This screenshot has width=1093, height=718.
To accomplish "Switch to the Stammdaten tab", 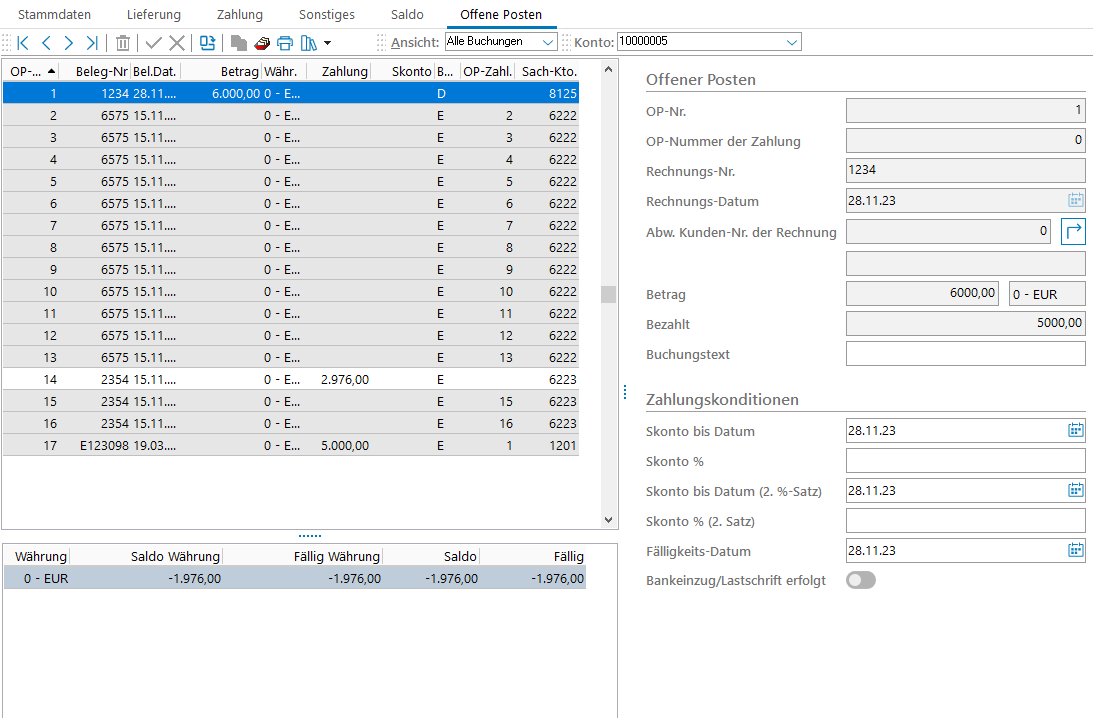I will [x=54, y=15].
